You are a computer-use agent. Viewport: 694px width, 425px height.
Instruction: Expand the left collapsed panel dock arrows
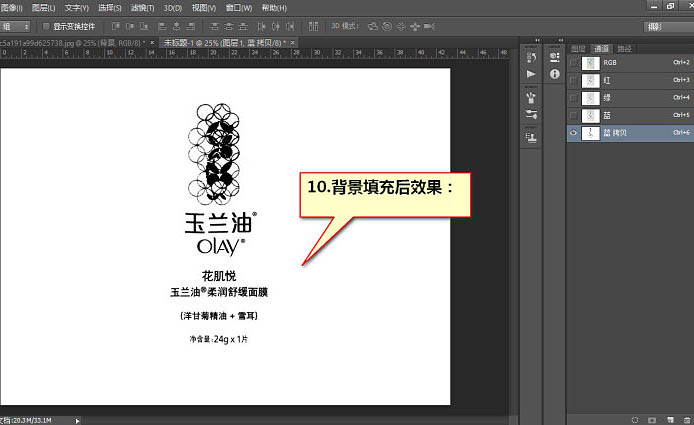[x=537, y=40]
